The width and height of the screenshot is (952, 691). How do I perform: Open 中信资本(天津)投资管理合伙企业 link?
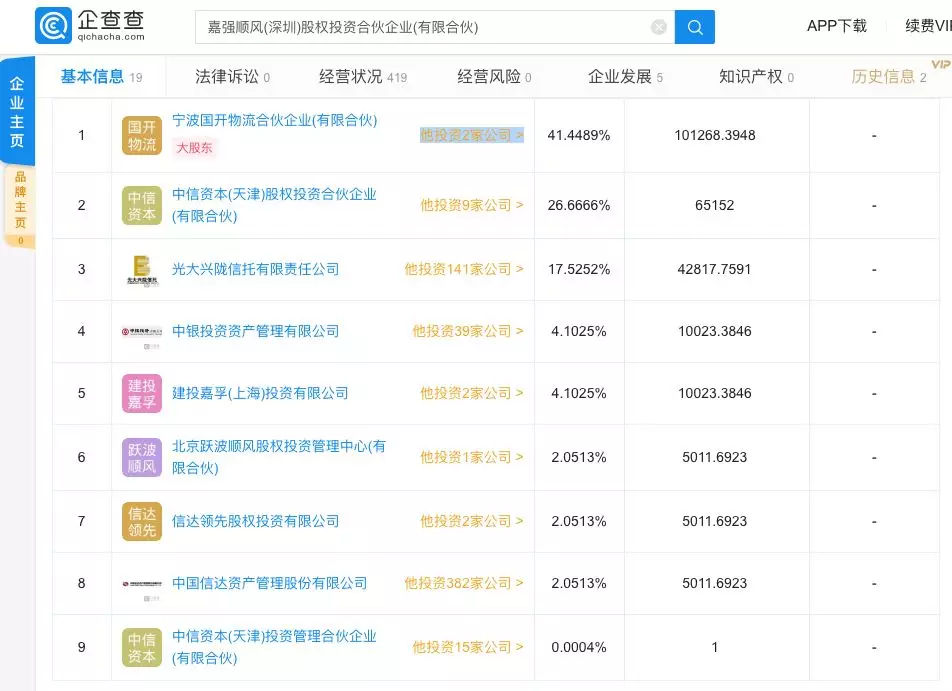[274, 647]
